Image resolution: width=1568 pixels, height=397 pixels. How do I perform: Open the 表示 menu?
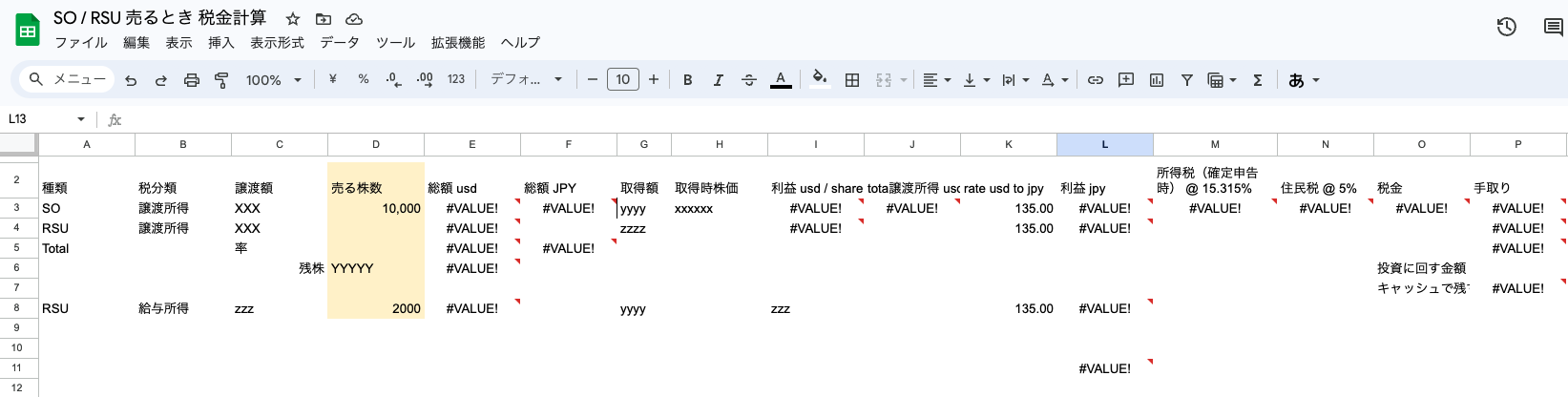[x=178, y=43]
